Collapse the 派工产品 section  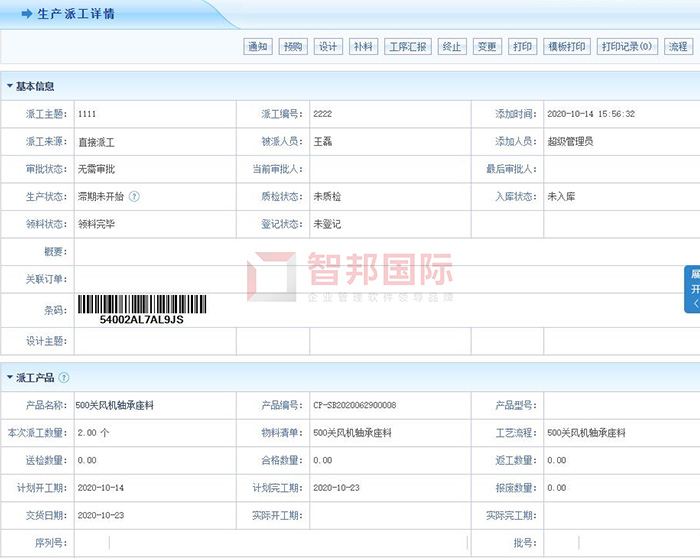pyautogui.click(x=10, y=378)
